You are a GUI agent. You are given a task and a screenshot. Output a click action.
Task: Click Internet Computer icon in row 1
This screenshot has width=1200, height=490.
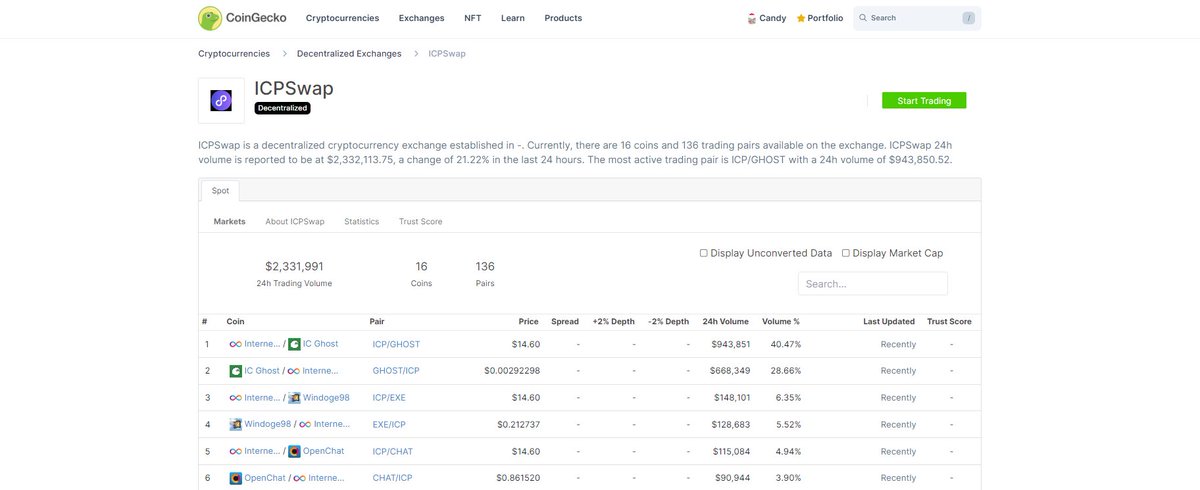point(235,344)
